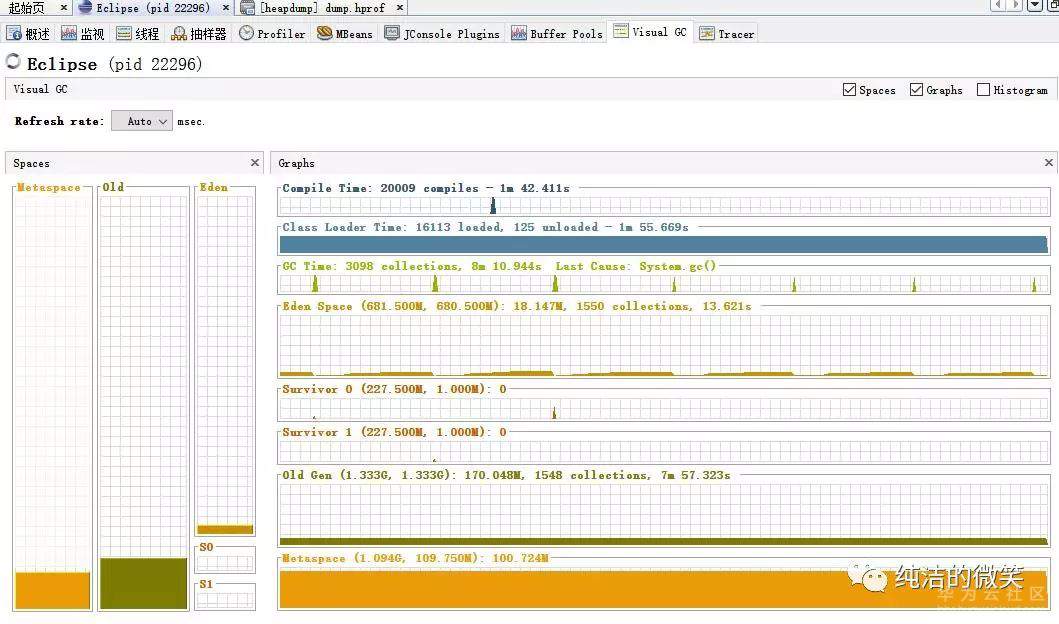
Task: Click the Tracer tab icon
Action: pyautogui.click(x=706, y=33)
